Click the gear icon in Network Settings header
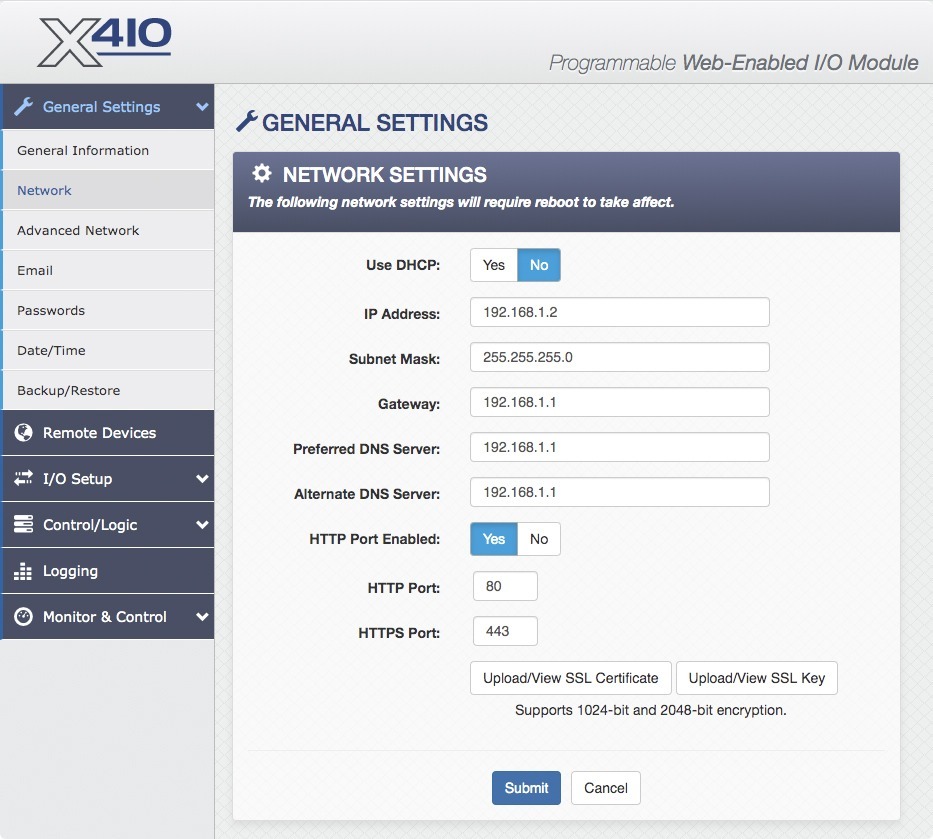Image resolution: width=933 pixels, height=839 pixels. click(x=260, y=173)
